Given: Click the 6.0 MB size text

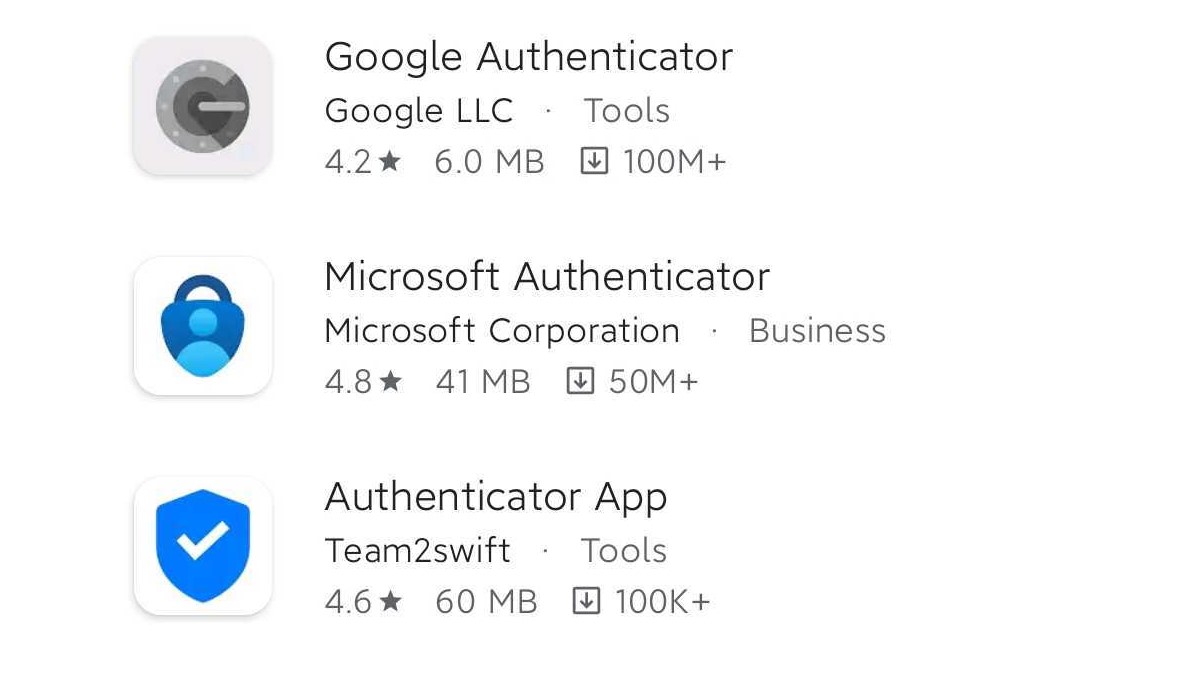Looking at the screenshot, I should [x=489, y=161].
